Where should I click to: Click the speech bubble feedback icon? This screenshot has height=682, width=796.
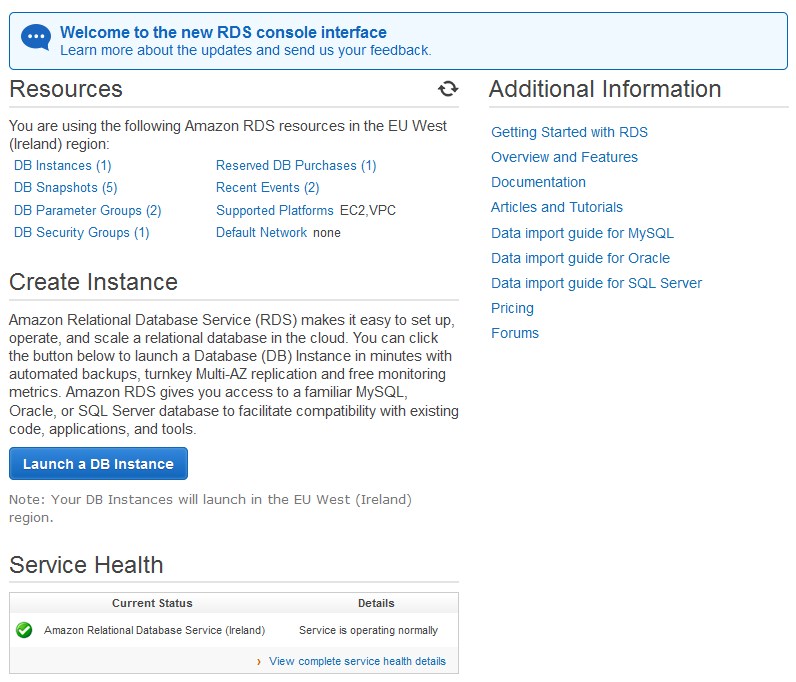pyautogui.click(x=36, y=38)
